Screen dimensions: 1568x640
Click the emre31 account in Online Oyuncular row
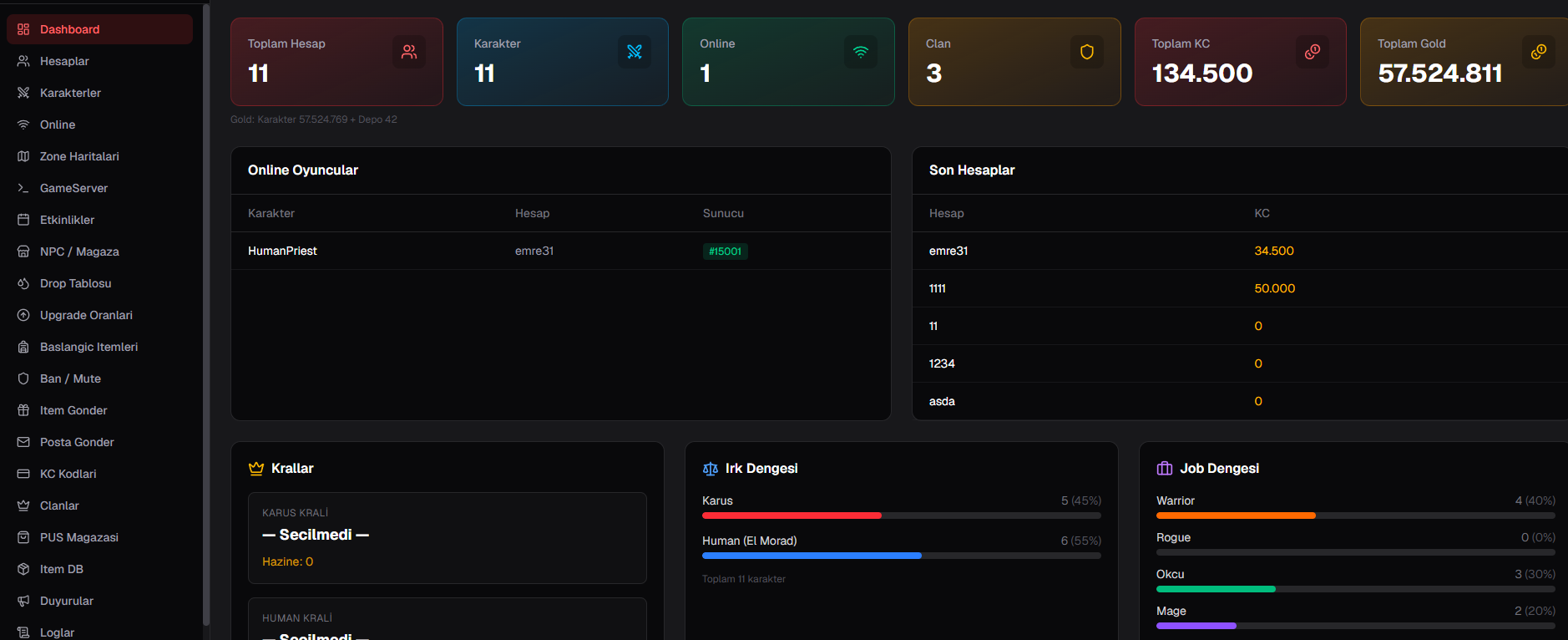point(534,251)
